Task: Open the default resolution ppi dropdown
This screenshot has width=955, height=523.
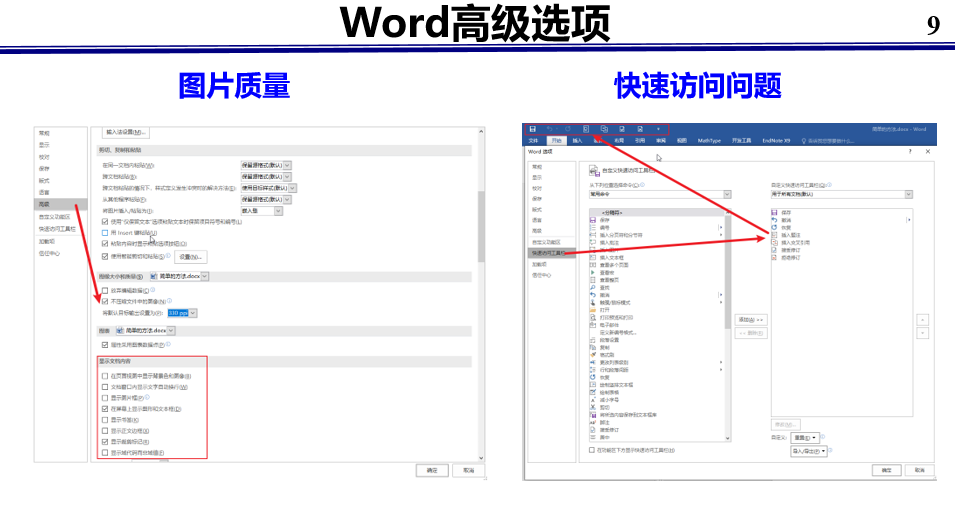Action: [x=182, y=313]
